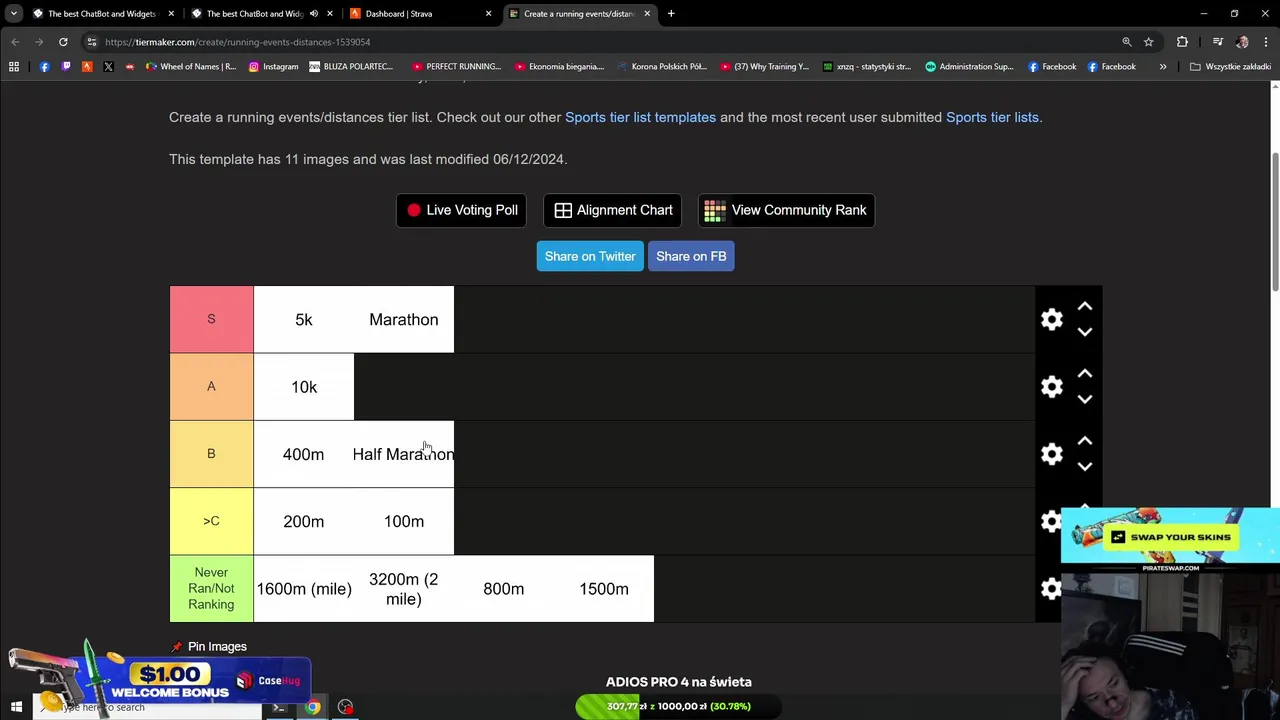Open Wheel of Names bookmark
The height and width of the screenshot is (720, 1280).
(191, 67)
